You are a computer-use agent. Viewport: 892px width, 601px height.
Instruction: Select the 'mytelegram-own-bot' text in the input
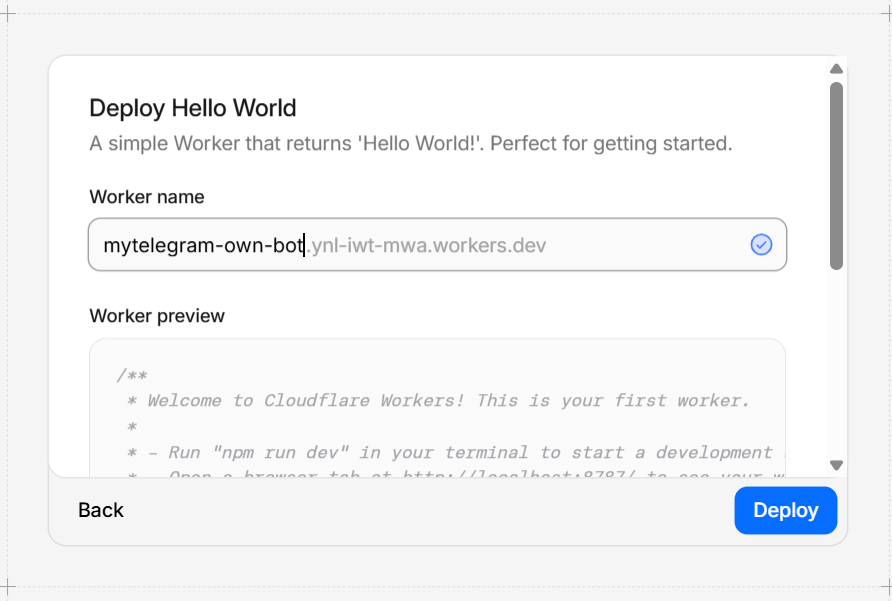point(200,244)
